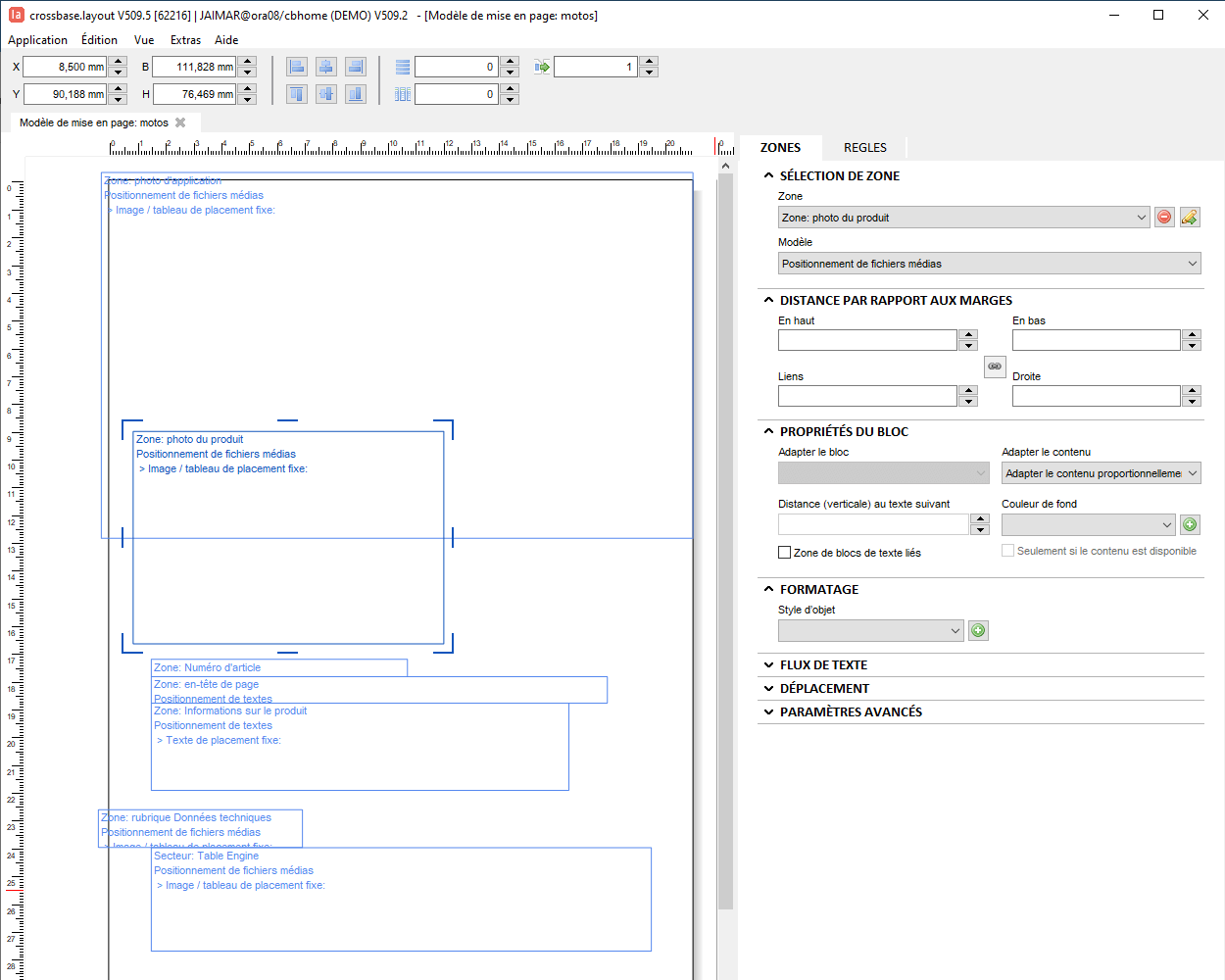Enable 'Zone de blocs de texte liés' checkbox
This screenshot has height=980, width=1225.
pyautogui.click(x=784, y=553)
